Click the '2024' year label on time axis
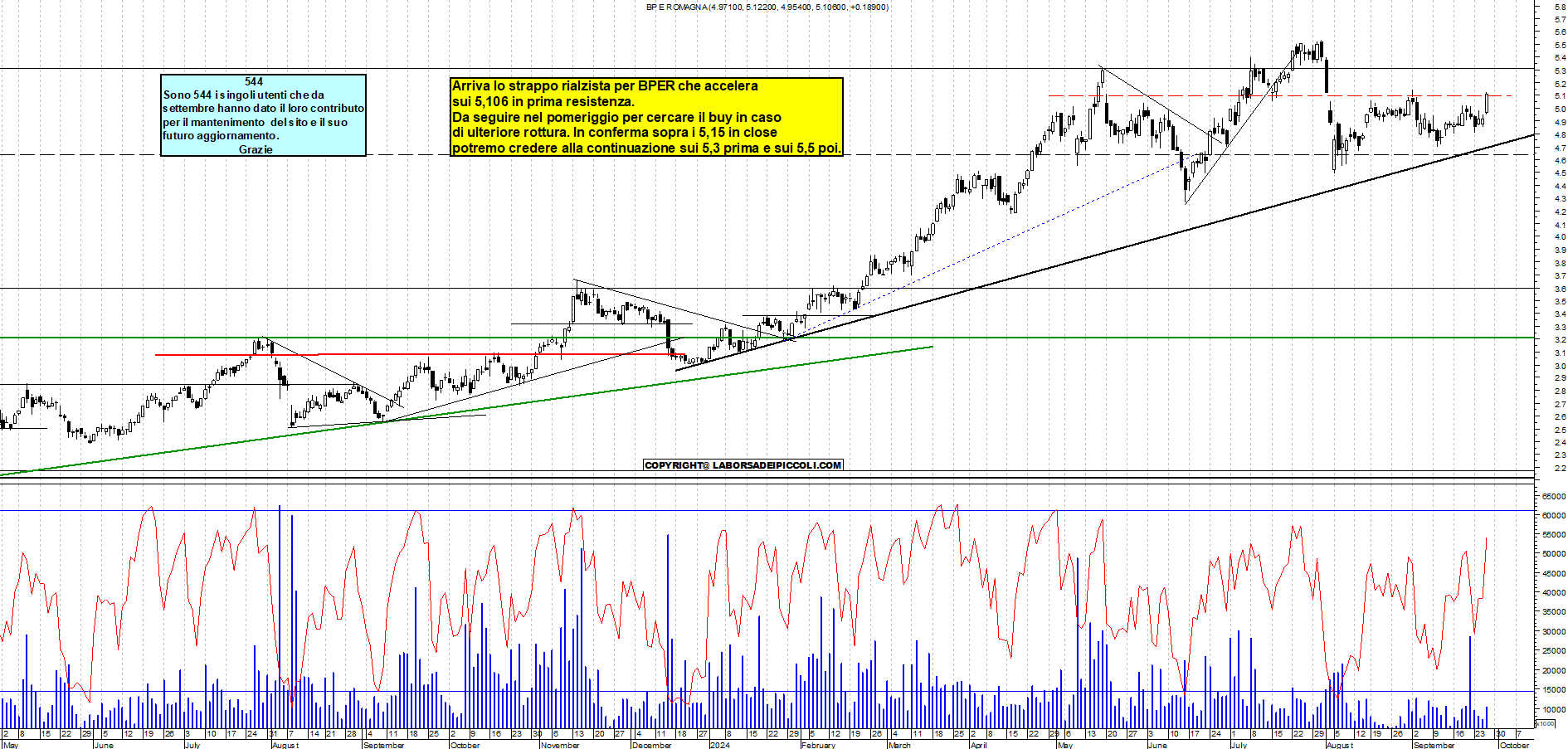 coord(719,745)
